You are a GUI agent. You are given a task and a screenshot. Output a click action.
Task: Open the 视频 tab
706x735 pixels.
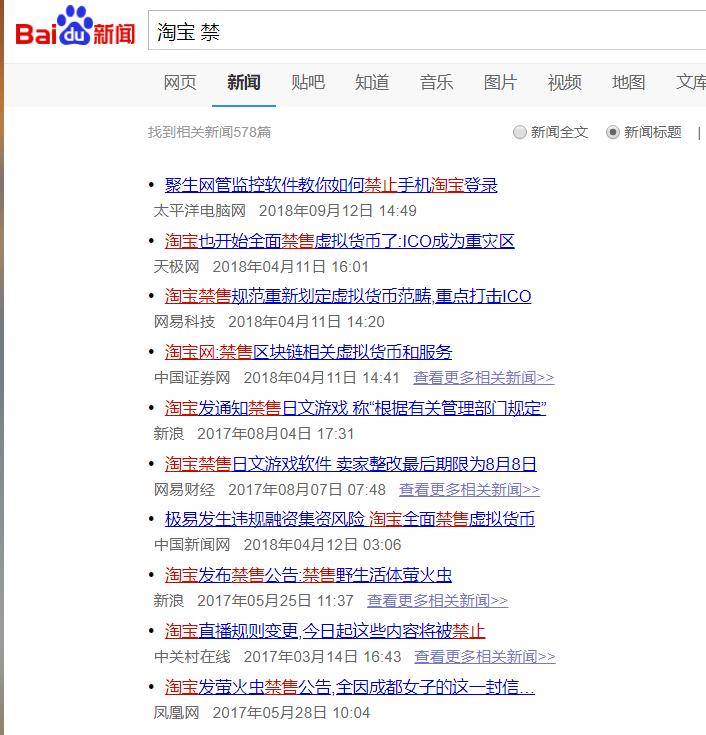pos(565,82)
